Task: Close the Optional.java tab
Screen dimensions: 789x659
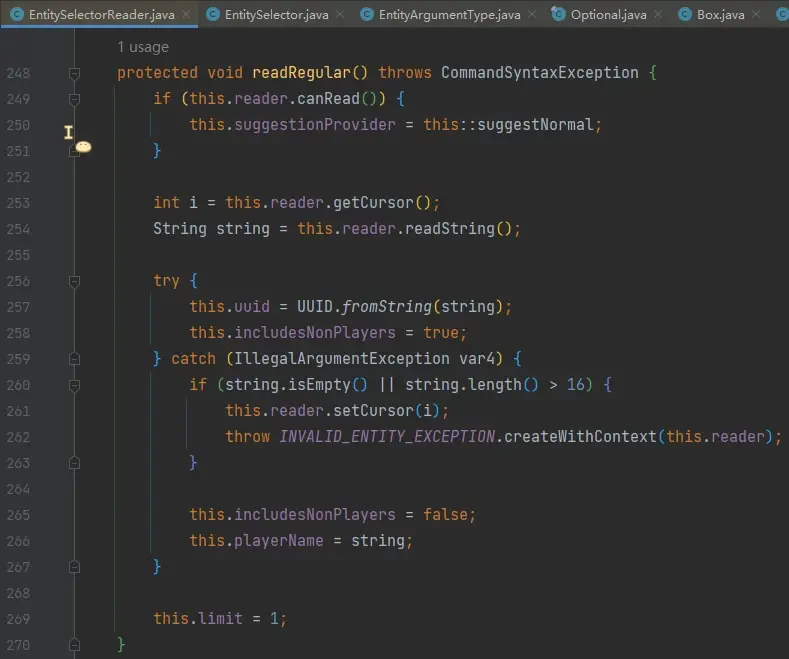Action: [x=658, y=15]
